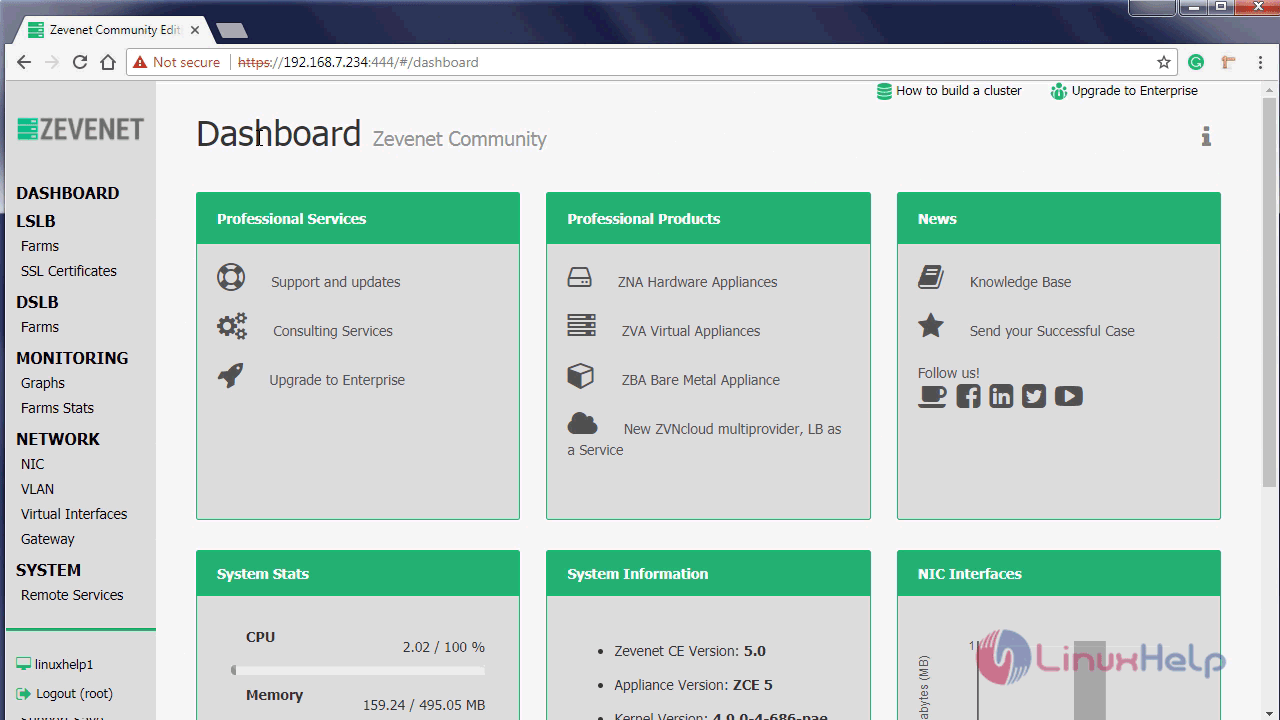The image size is (1280, 720).
Task: Open Farms under DSLB
Action: pos(40,327)
